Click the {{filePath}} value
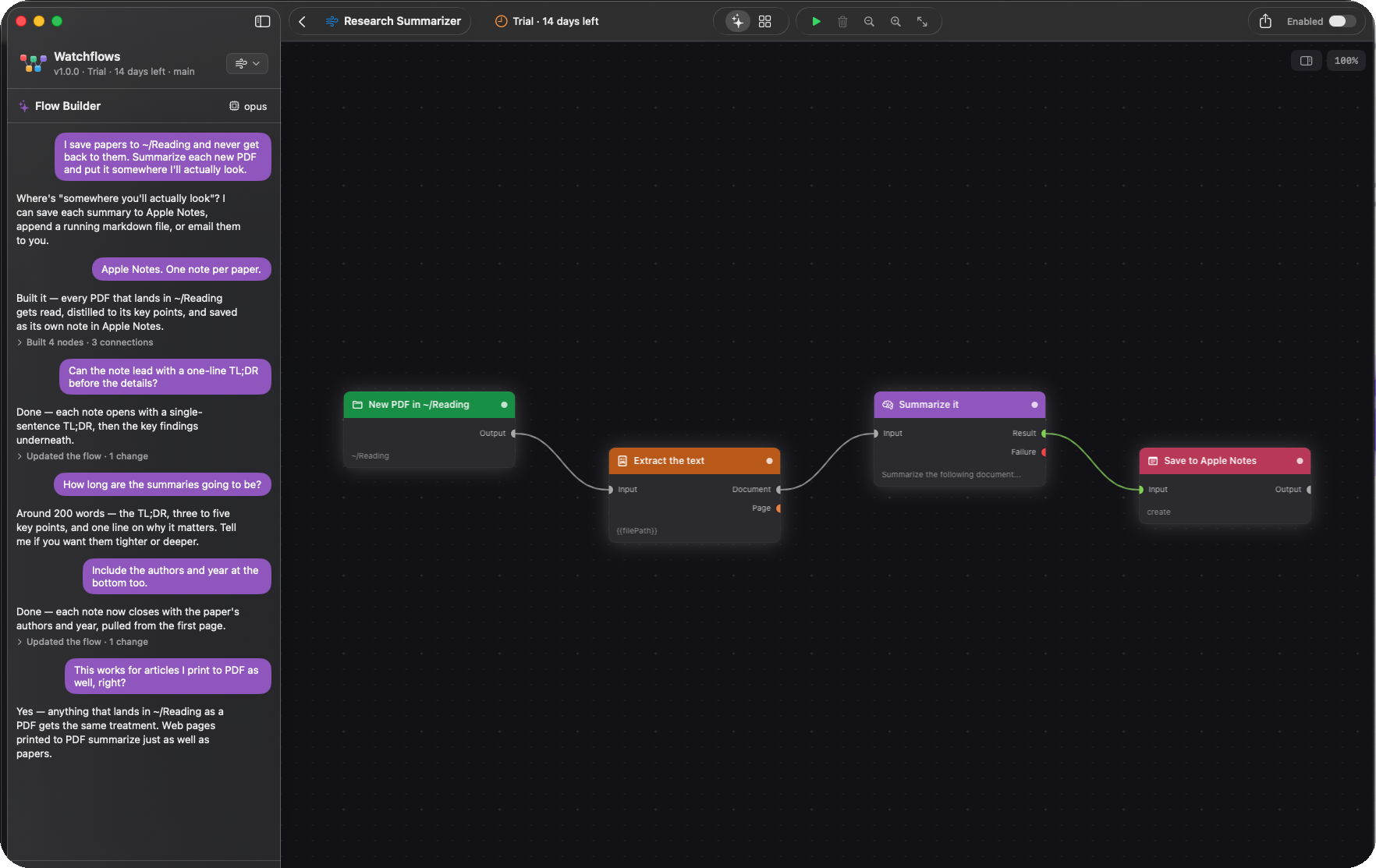The width and height of the screenshot is (1376, 868). coord(637,531)
